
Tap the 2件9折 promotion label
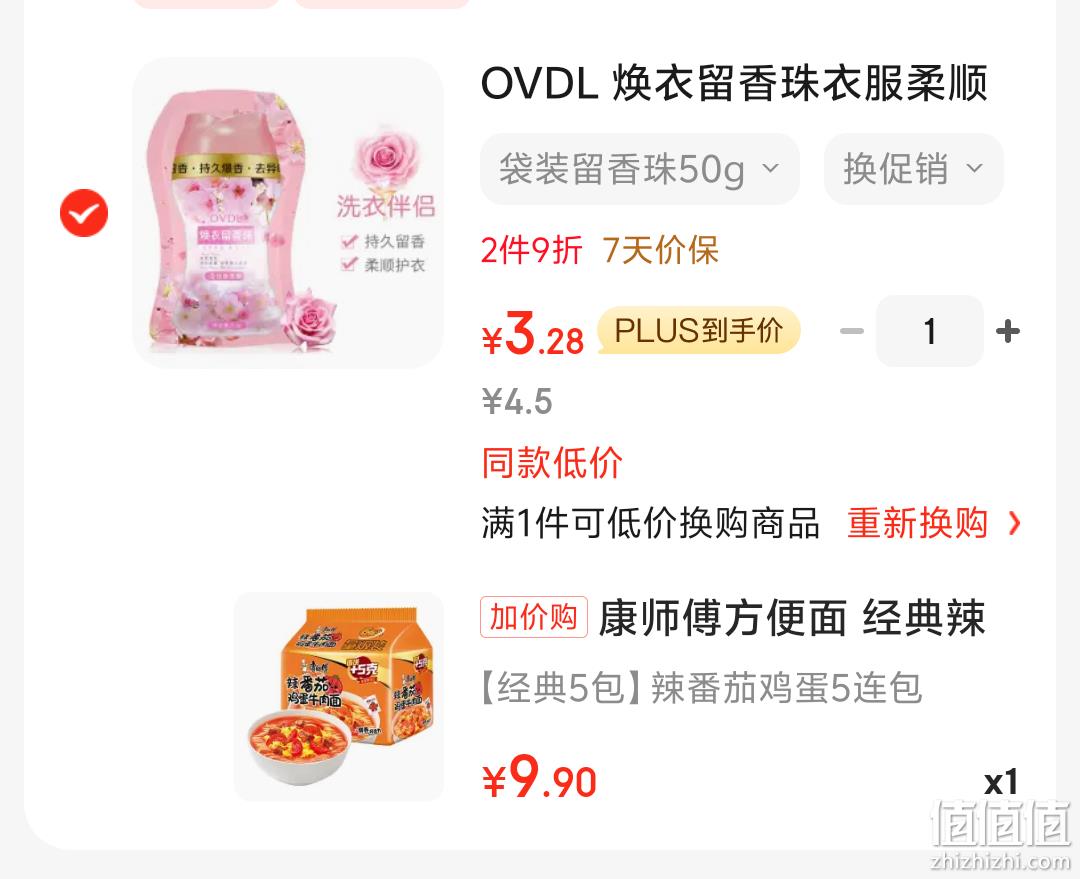[x=532, y=250]
